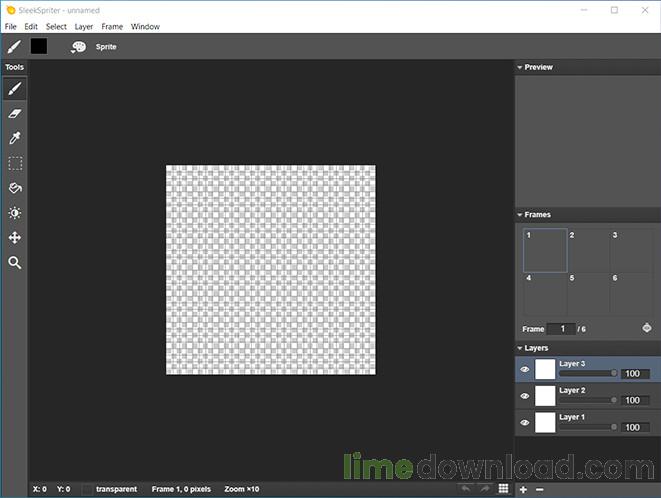The image size is (661, 498).
Task: Open the Layer menu
Action: click(x=83, y=27)
